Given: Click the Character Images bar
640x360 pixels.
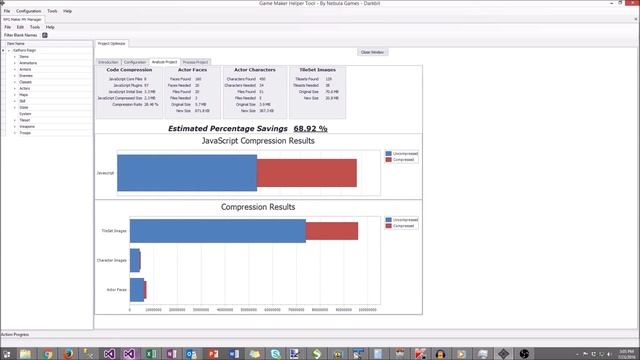Looking at the screenshot, I should click(x=135, y=260).
